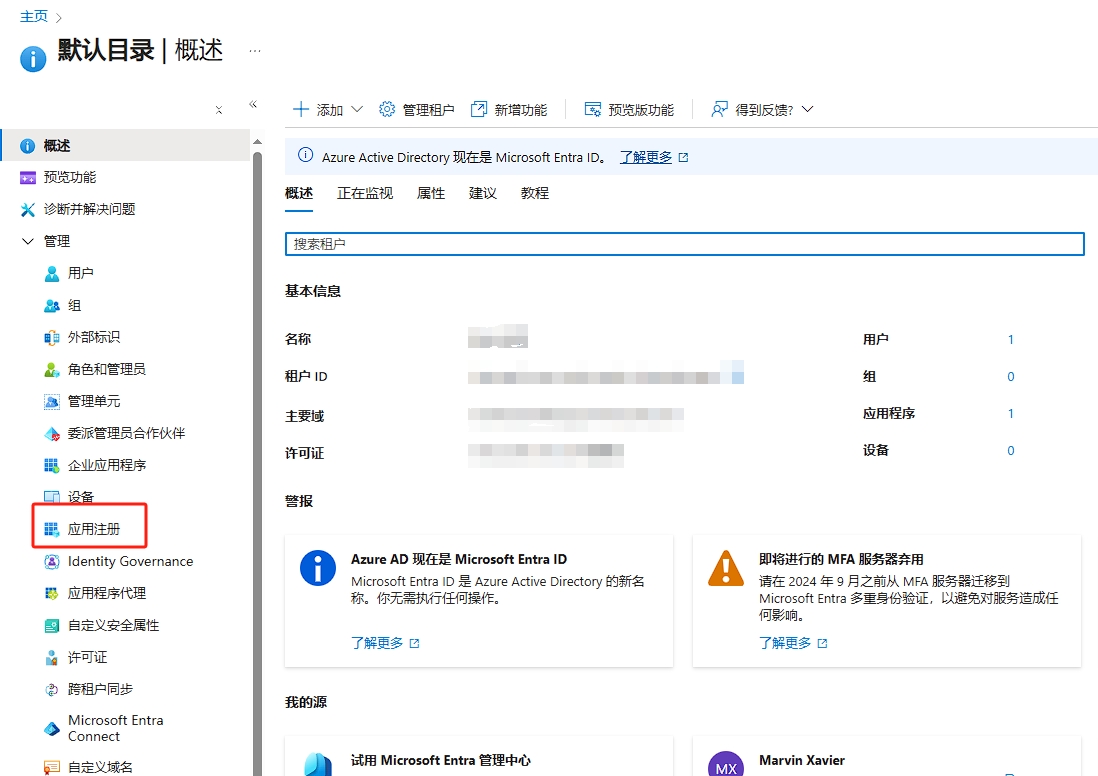
Task: Open 用户 (Users) in the sidebar
Action: (x=80, y=273)
